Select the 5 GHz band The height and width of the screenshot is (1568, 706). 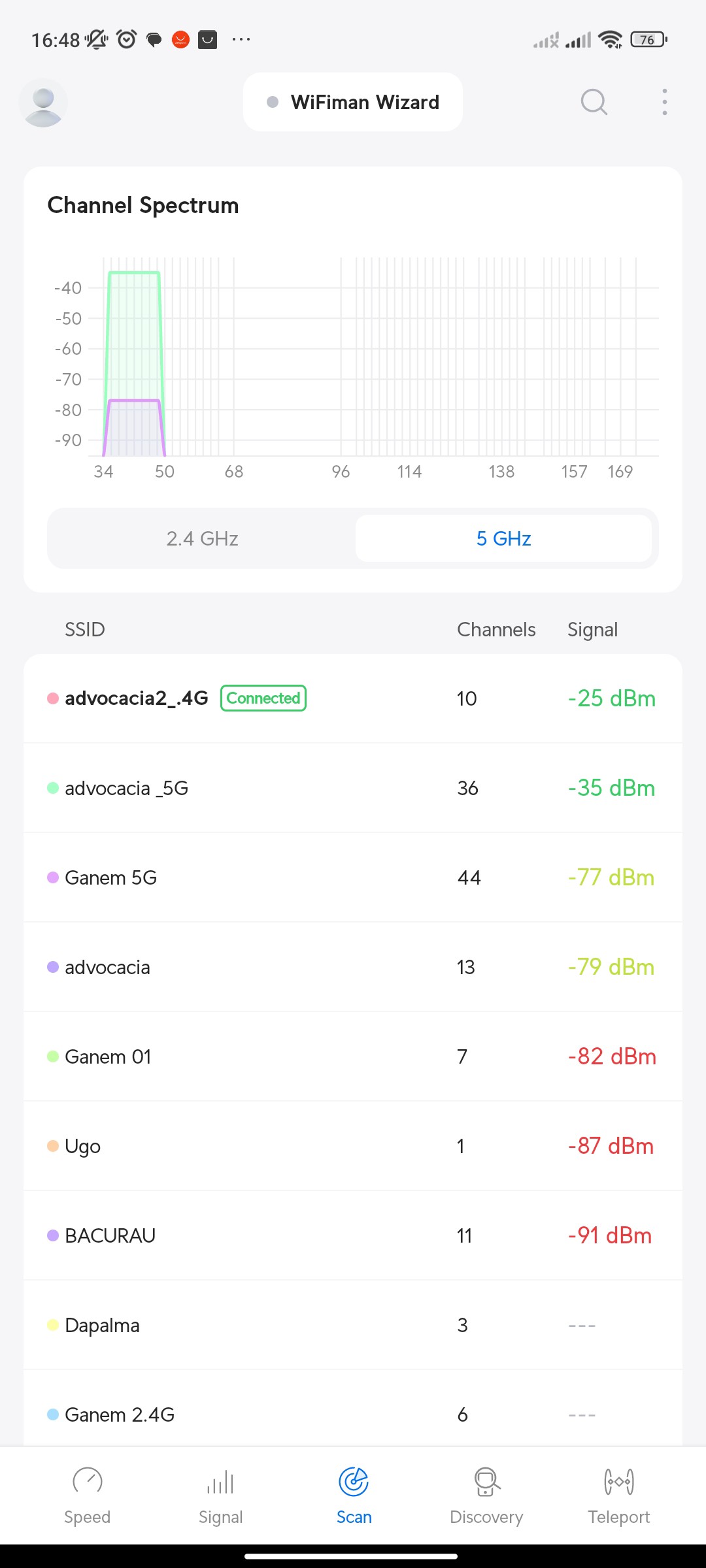pyautogui.click(x=503, y=538)
